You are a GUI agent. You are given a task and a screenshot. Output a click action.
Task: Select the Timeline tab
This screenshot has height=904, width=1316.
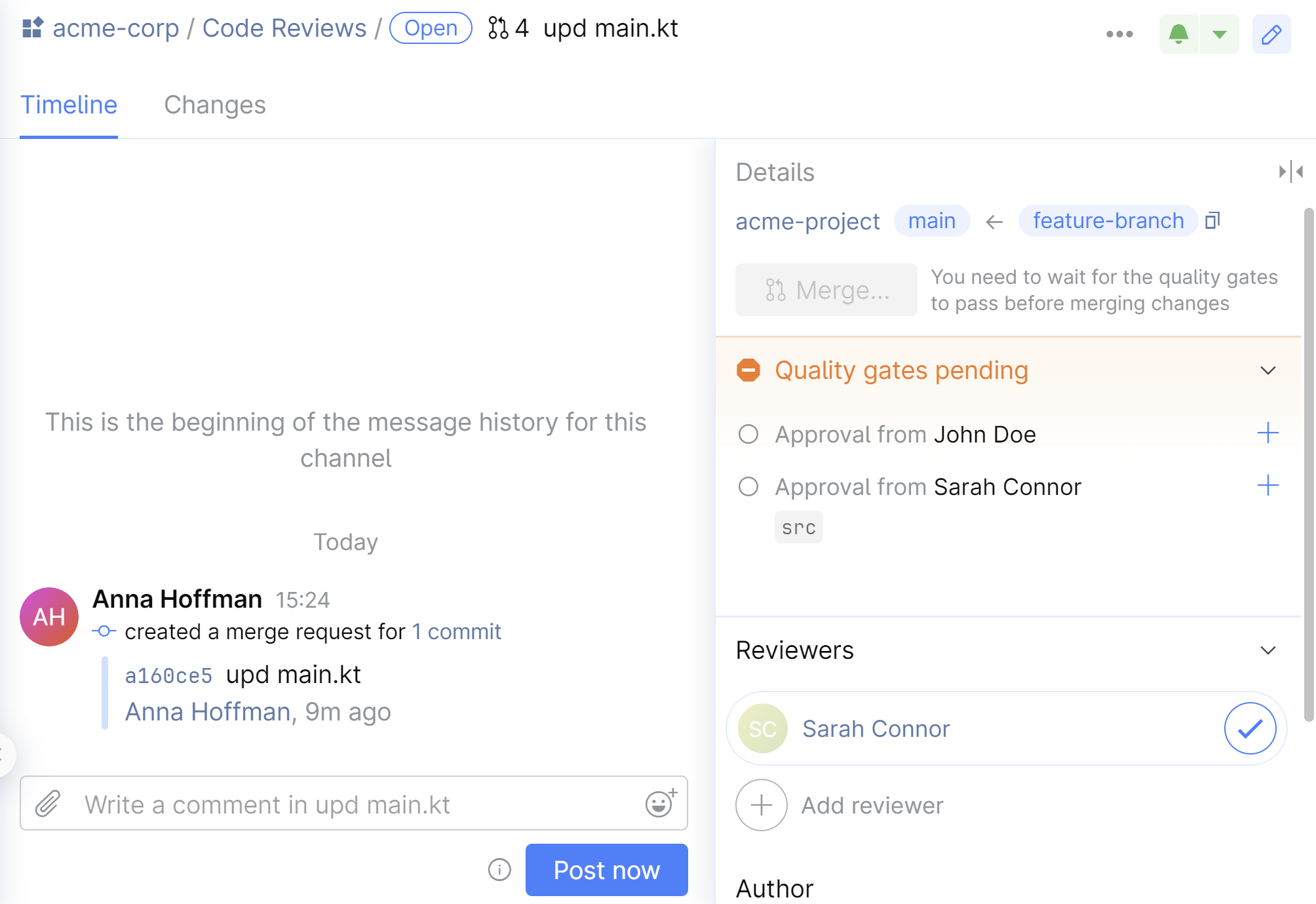coord(68,105)
